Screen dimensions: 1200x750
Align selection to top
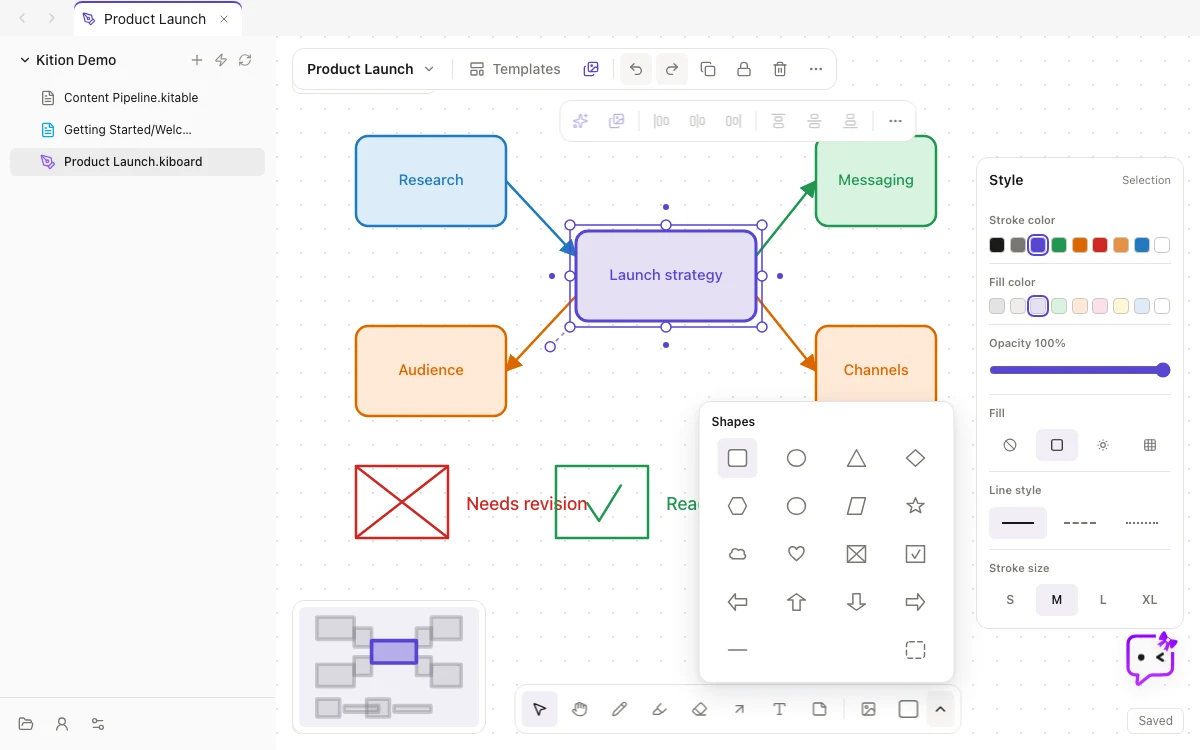click(778, 121)
